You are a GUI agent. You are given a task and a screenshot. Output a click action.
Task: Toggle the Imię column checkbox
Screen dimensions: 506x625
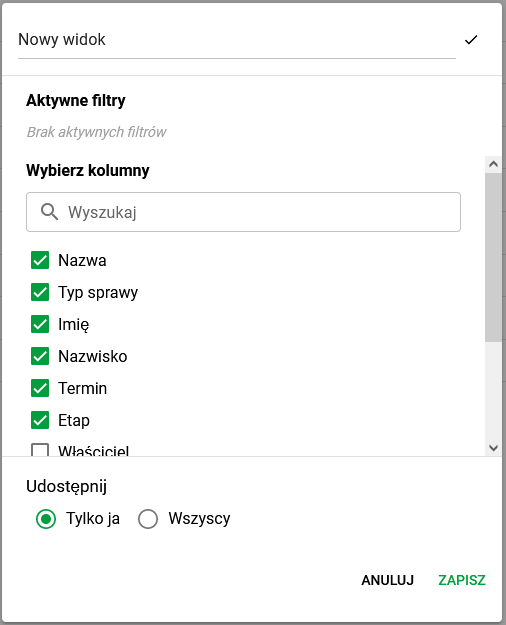tap(40, 324)
